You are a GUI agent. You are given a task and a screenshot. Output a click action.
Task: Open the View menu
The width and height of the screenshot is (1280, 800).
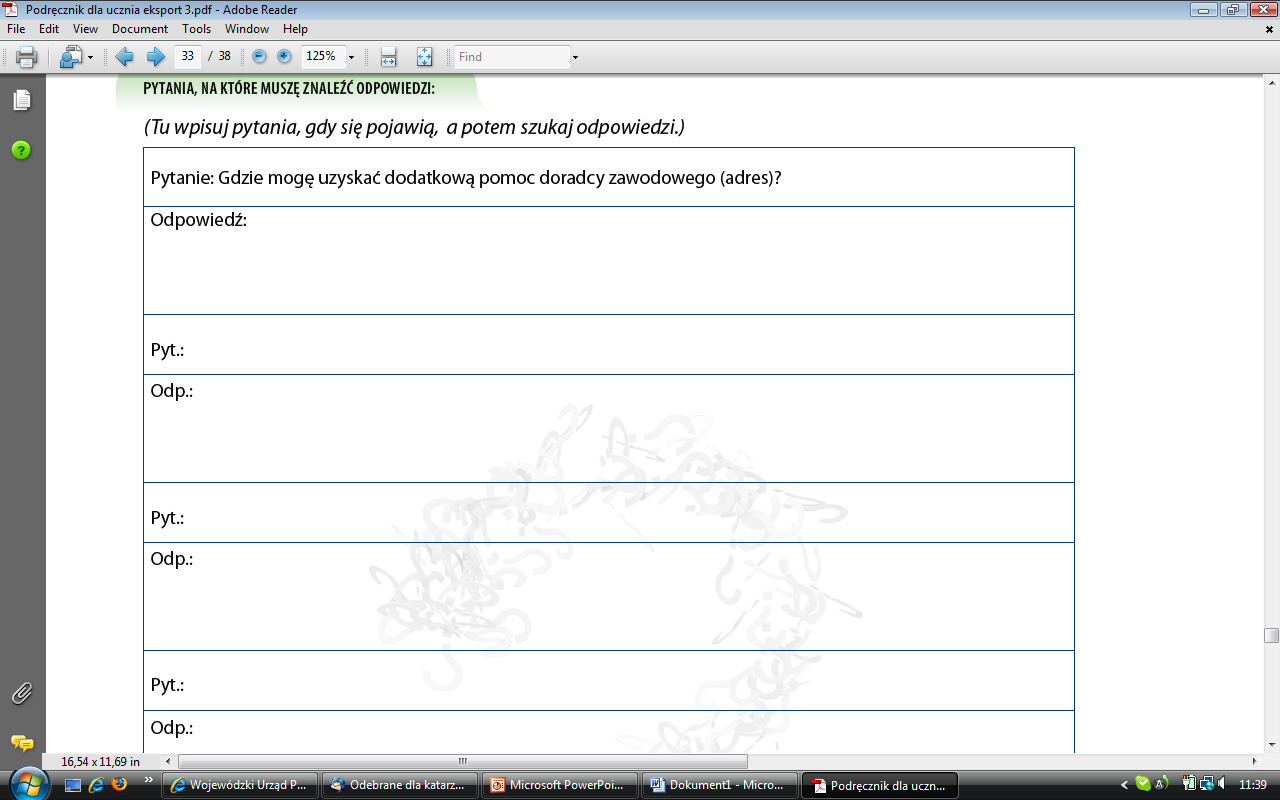[86, 29]
